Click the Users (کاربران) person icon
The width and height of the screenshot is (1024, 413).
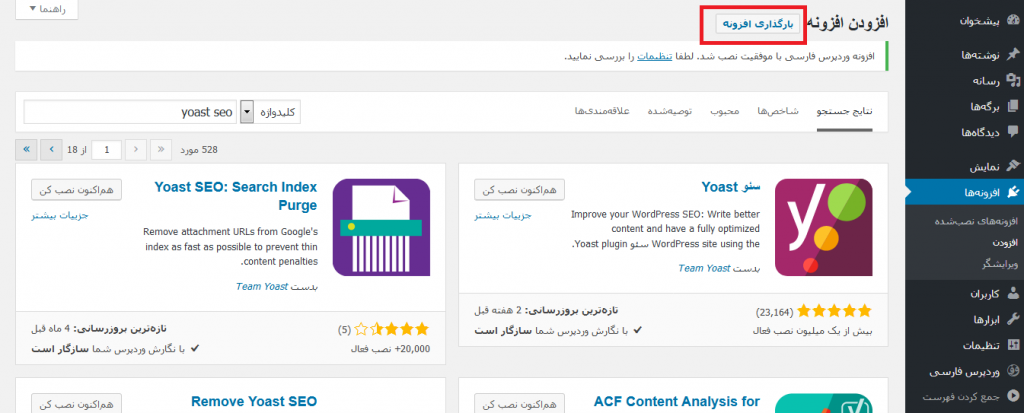click(1014, 294)
